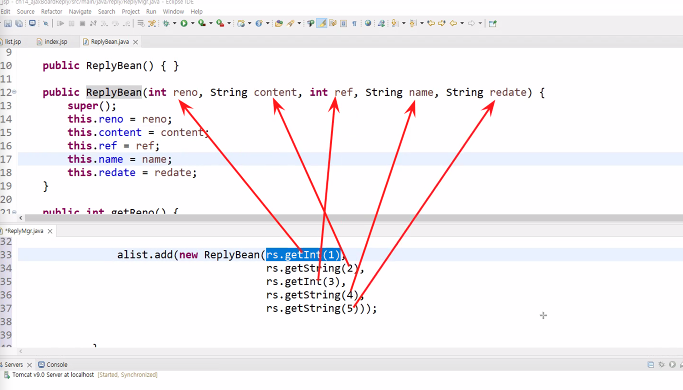Toggle Show Whitespace Characters pilcrow icon
This screenshot has width=683, height=390.
tap(354, 24)
